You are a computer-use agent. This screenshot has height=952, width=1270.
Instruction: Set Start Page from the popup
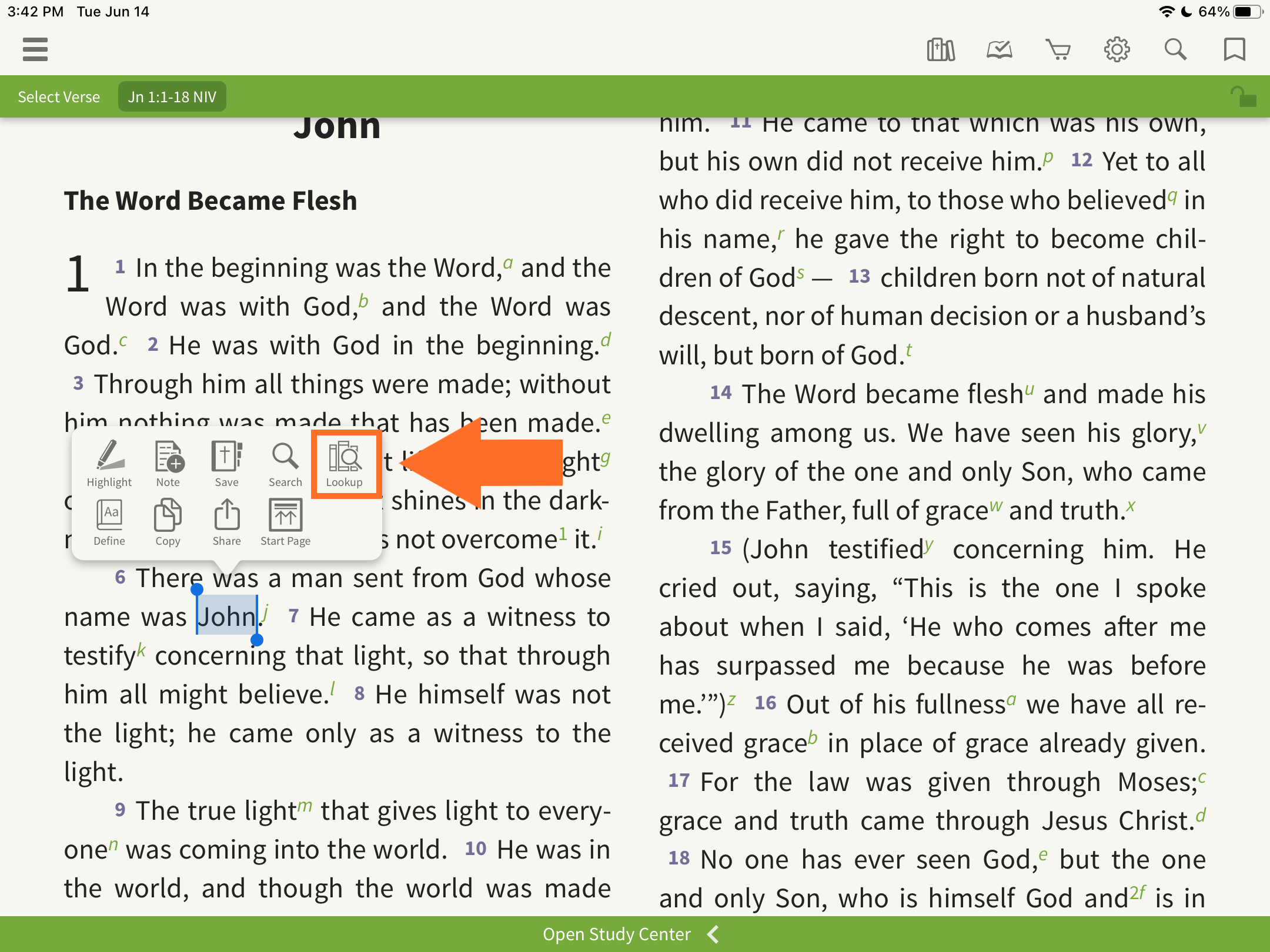click(286, 522)
